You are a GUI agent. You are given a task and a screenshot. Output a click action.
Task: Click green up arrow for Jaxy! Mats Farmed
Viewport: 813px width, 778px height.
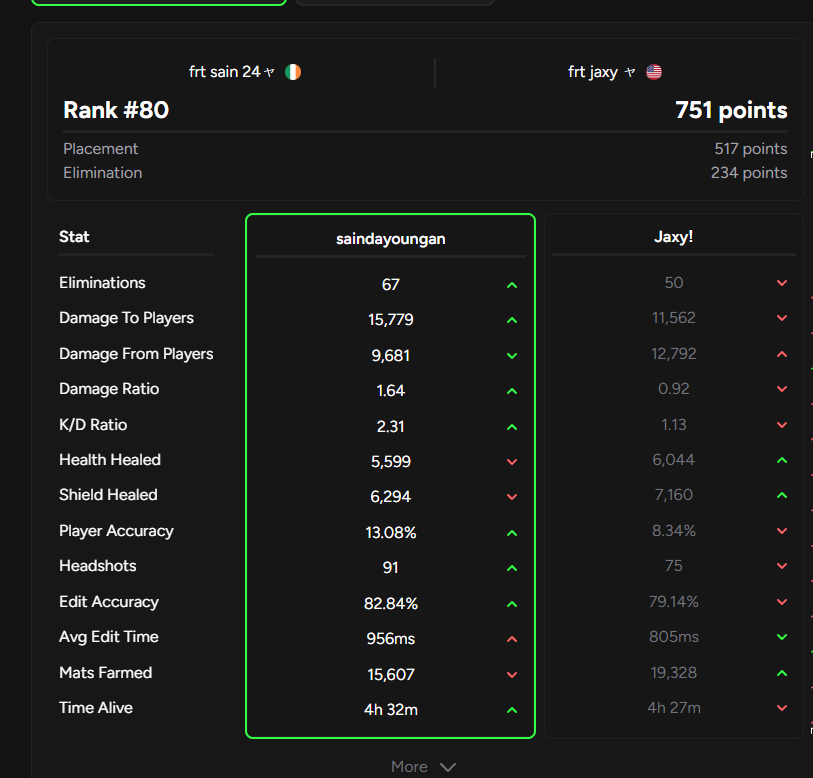pos(782,673)
